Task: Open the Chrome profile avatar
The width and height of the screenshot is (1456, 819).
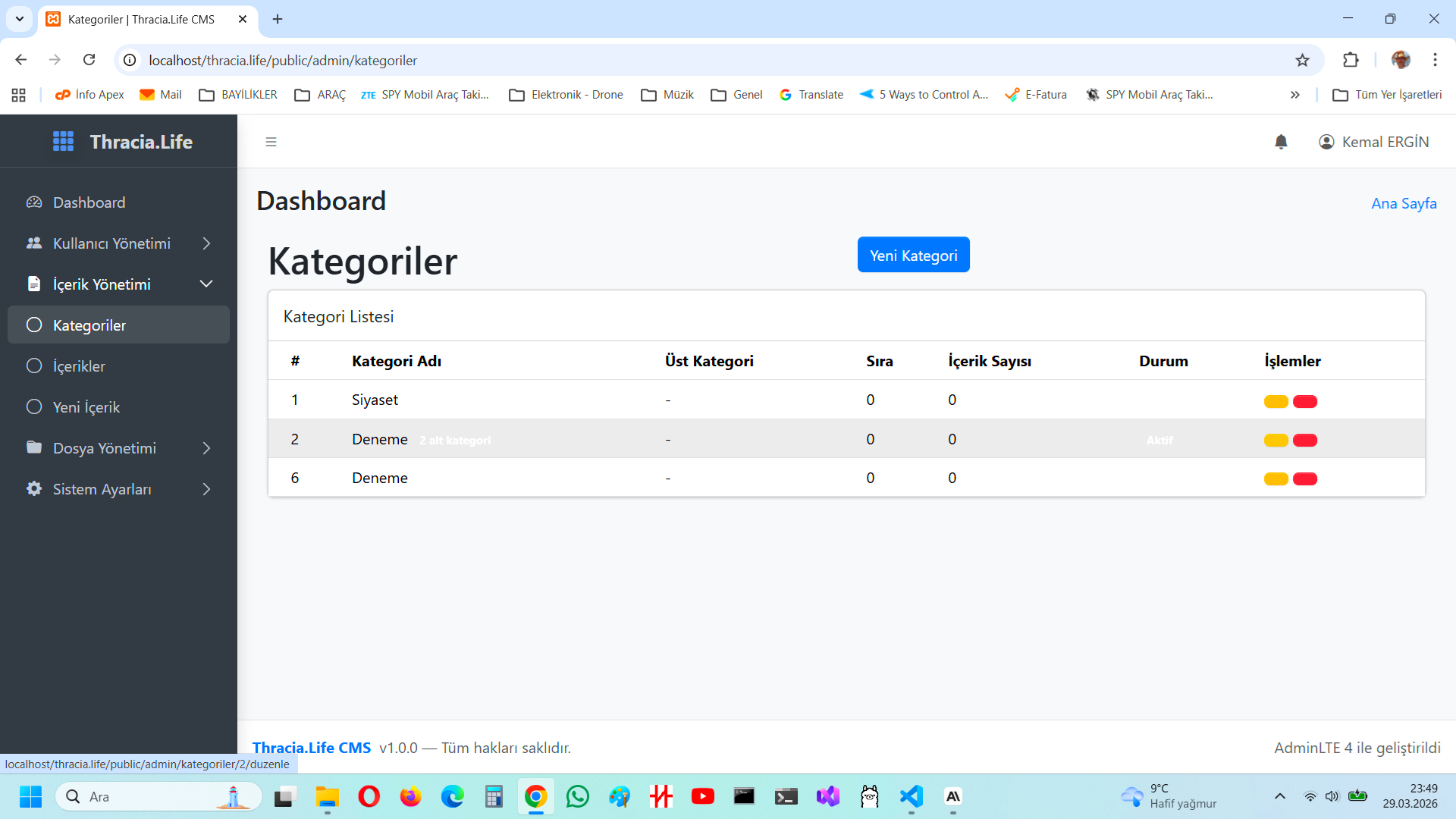Action: click(x=1401, y=60)
